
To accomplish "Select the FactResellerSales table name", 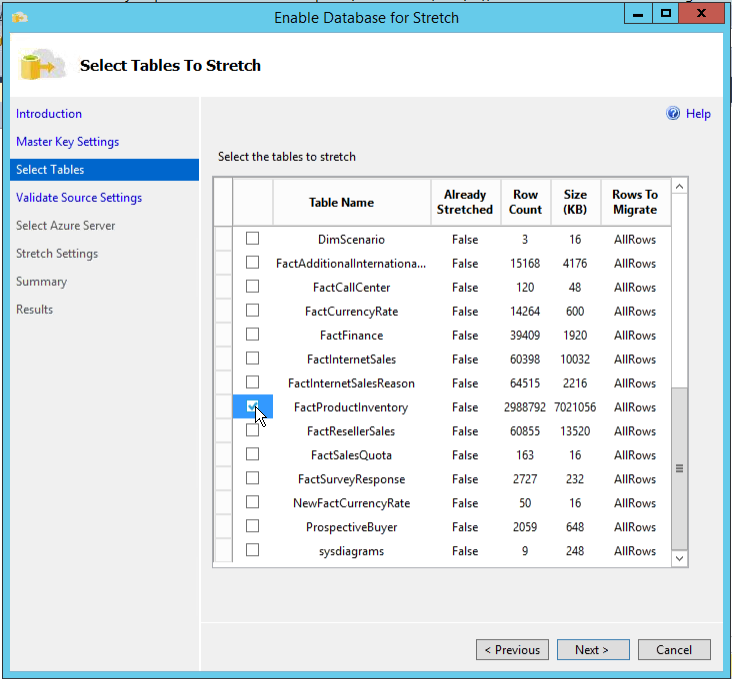I will (351, 431).
